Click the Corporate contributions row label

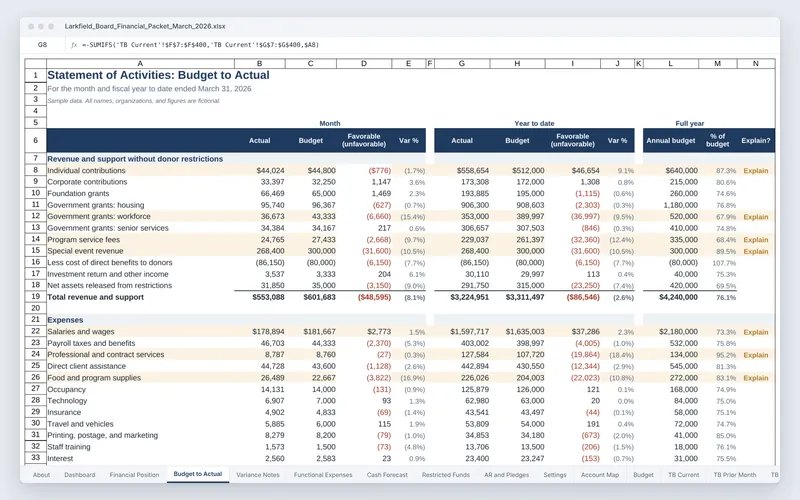pyautogui.click(x=87, y=182)
